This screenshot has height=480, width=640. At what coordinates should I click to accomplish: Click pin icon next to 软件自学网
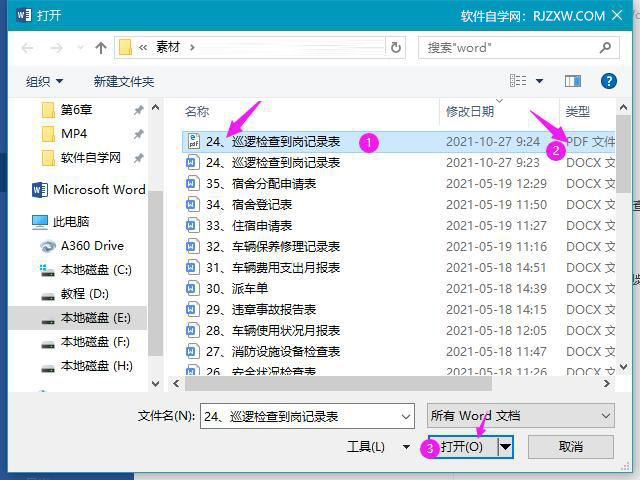tap(139, 158)
